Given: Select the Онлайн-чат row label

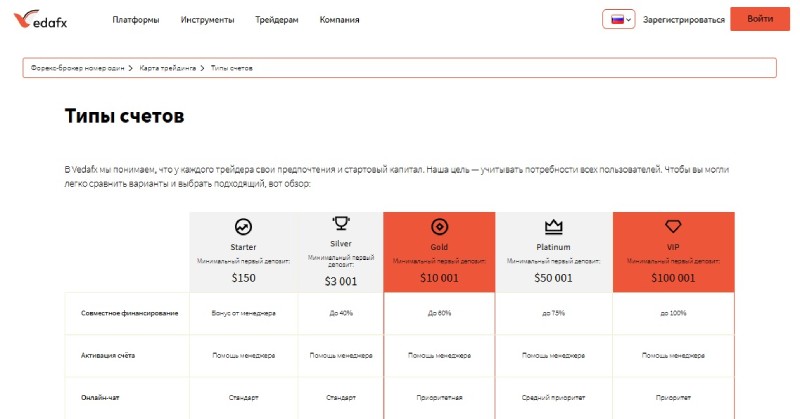Looking at the screenshot, I should (x=100, y=398).
